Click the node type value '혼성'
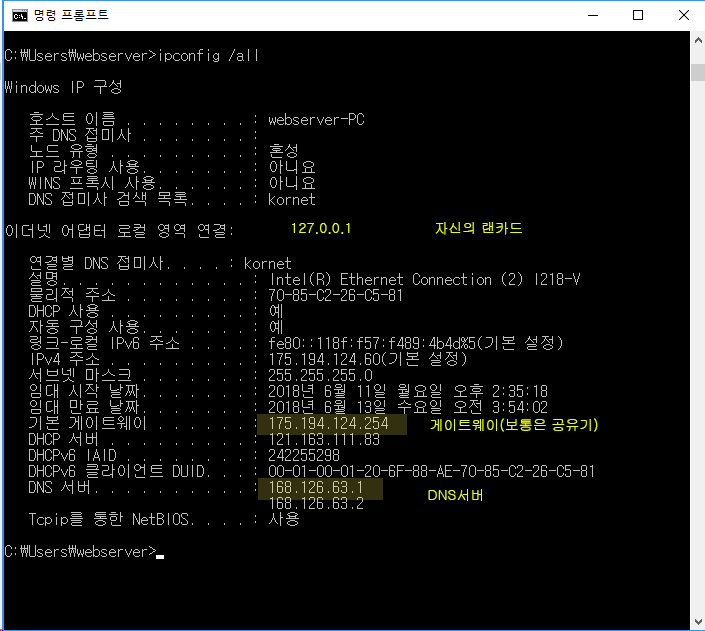 coord(283,151)
